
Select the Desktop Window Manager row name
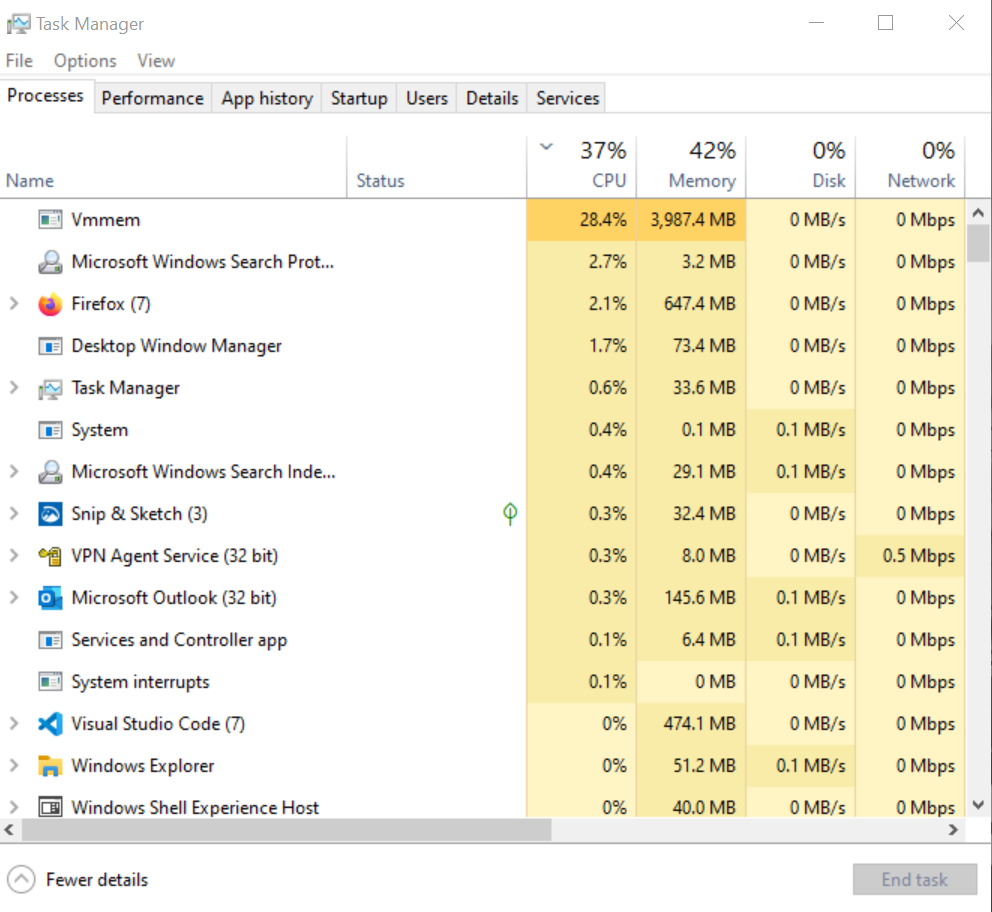coord(177,346)
